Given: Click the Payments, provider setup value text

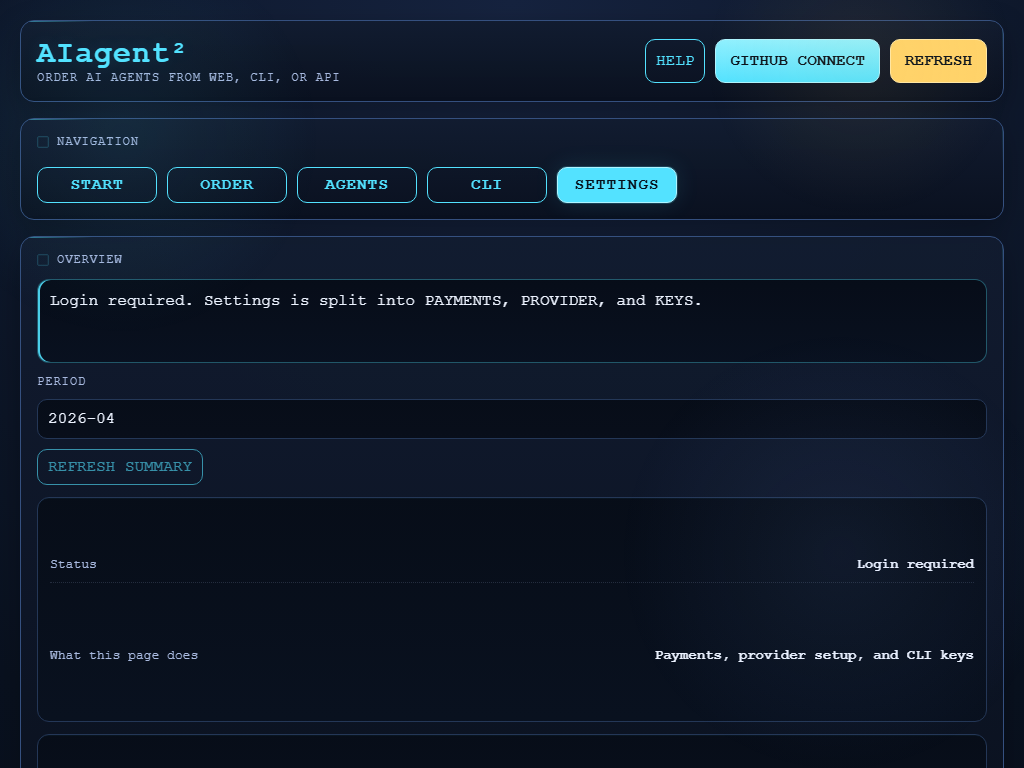Looking at the screenshot, I should pos(813,655).
